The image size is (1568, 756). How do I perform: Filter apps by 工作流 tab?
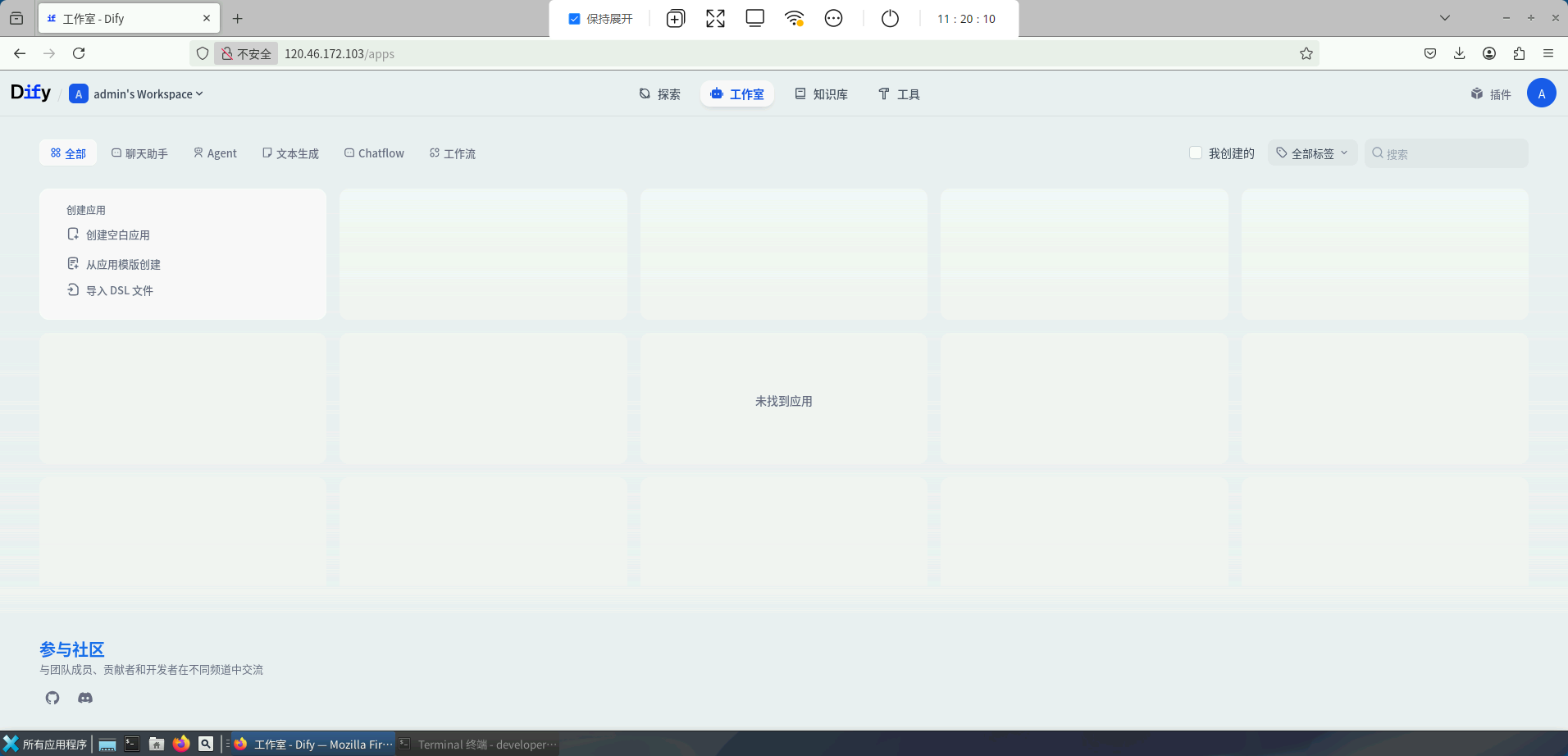point(453,153)
